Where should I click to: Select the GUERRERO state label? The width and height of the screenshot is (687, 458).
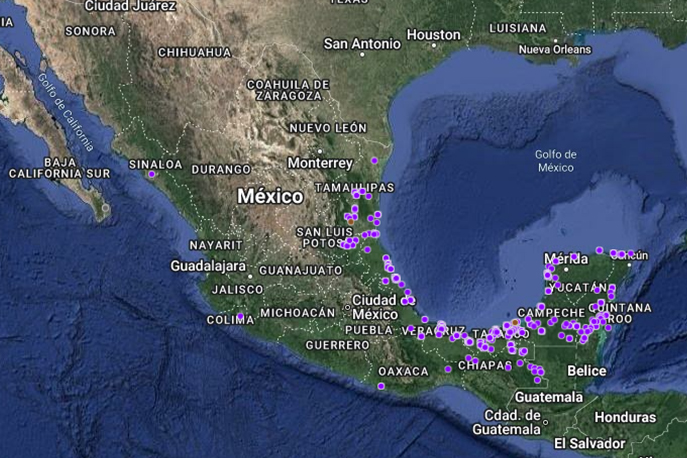click(338, 345)
